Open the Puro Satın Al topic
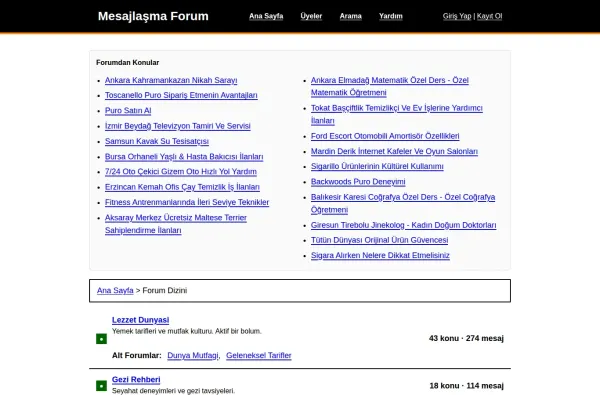Screen dimensions: 600x395 click(128, 111)
